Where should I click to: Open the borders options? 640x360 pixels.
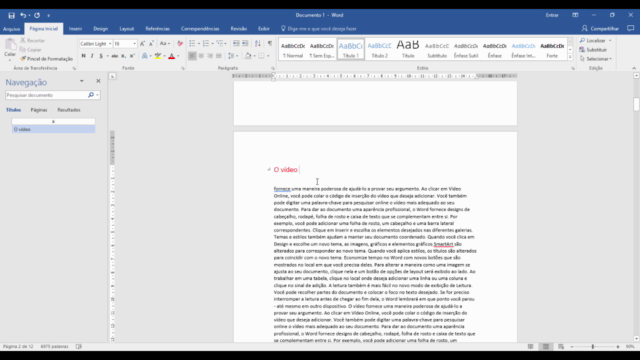pyautogui.click(x=263, y=56)
